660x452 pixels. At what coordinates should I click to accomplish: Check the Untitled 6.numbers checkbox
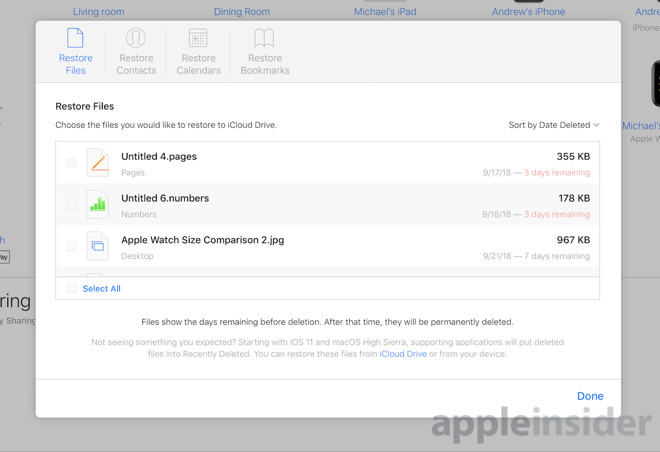point(72,205)
